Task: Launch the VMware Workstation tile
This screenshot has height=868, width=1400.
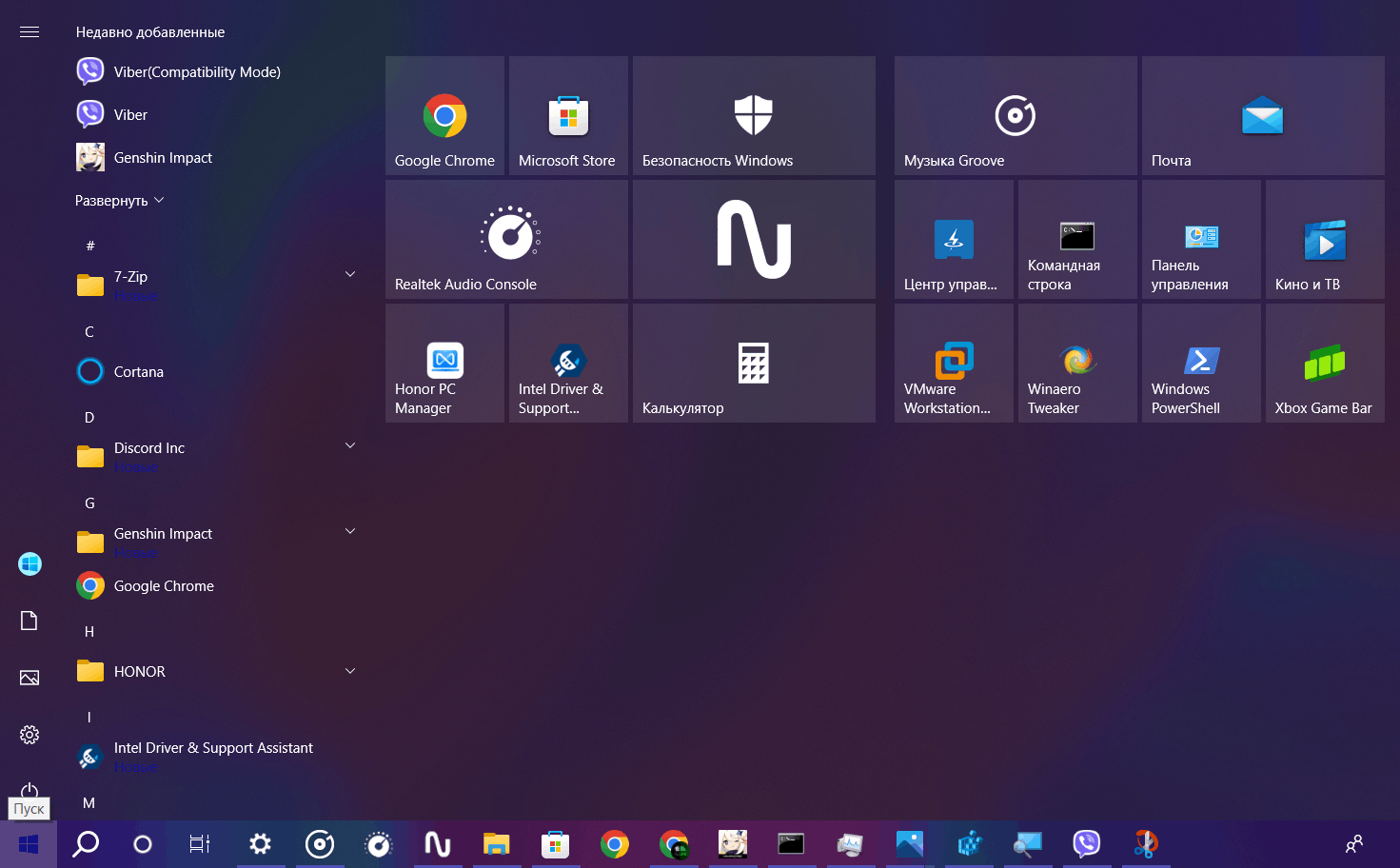Action: pos(954,363)
